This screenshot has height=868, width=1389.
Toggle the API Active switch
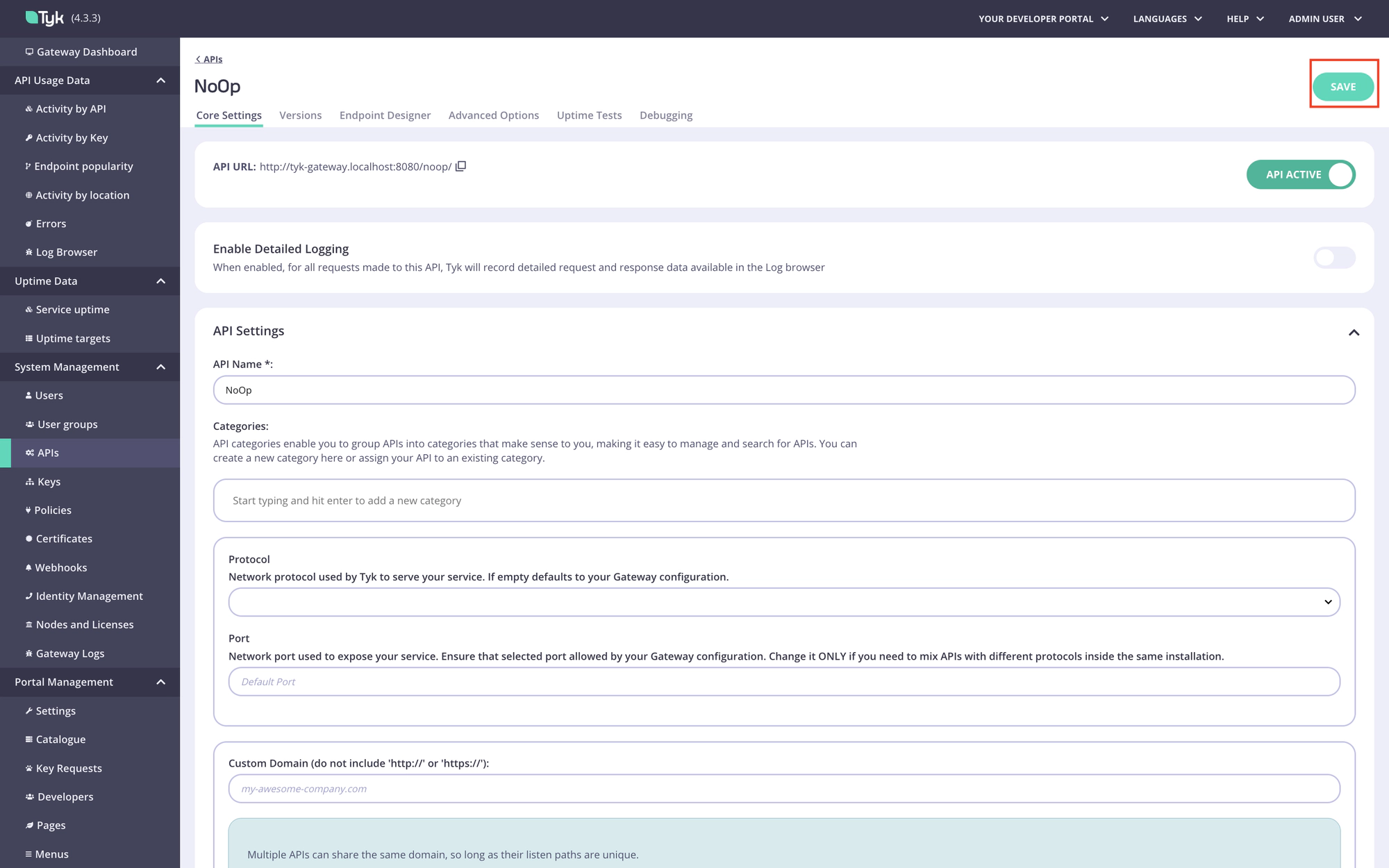pos(1301,174)
